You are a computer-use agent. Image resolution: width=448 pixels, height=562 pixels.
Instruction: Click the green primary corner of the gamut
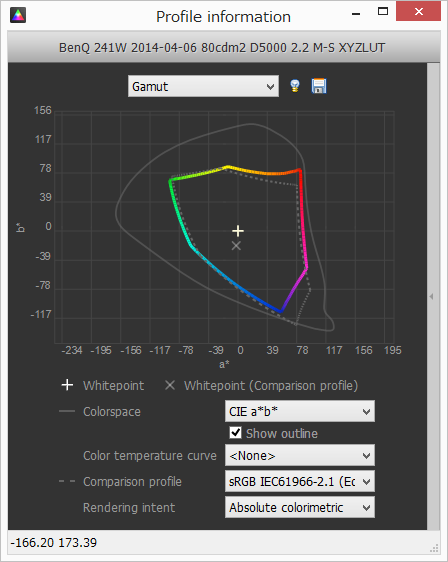[170, 181]
